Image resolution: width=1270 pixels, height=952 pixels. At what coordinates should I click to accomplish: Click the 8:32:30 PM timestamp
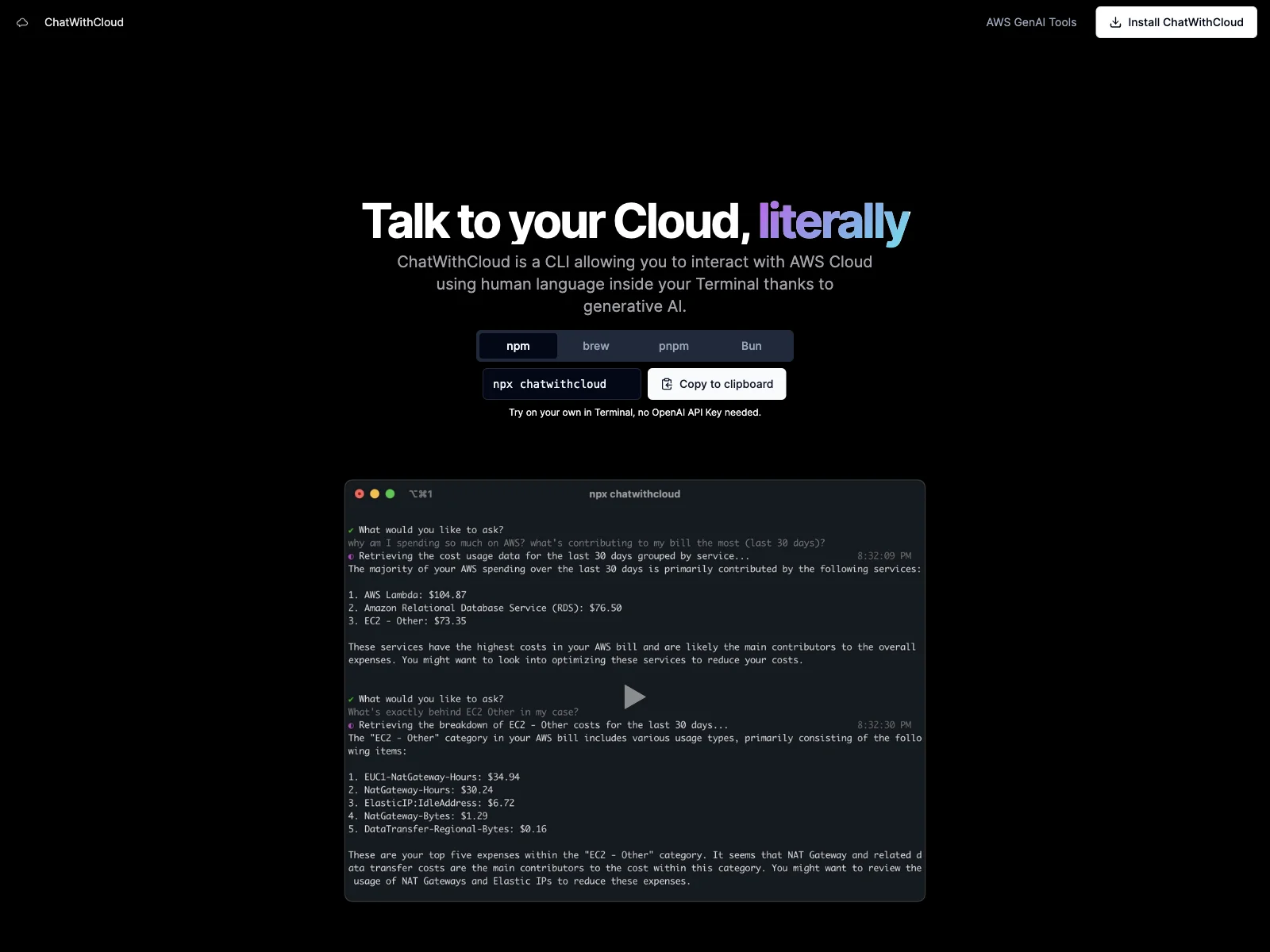pos(884,725)
